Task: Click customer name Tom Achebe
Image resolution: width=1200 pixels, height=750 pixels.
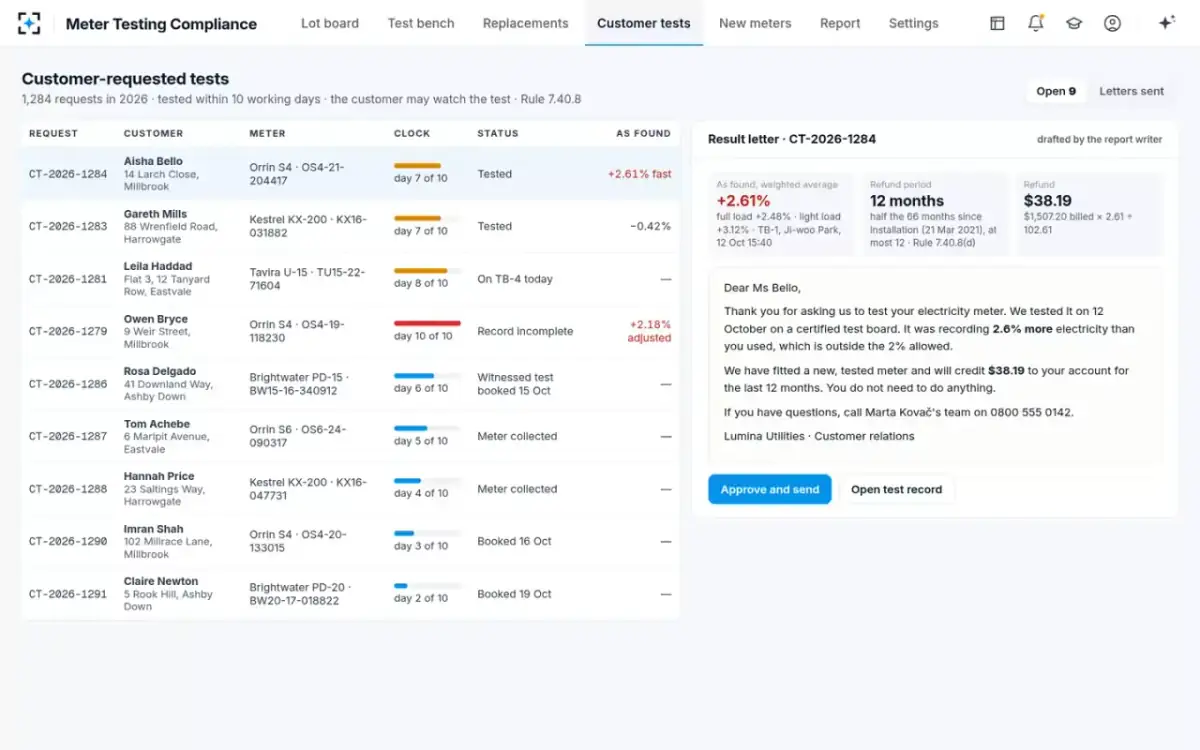Action: tap(157, 424)
